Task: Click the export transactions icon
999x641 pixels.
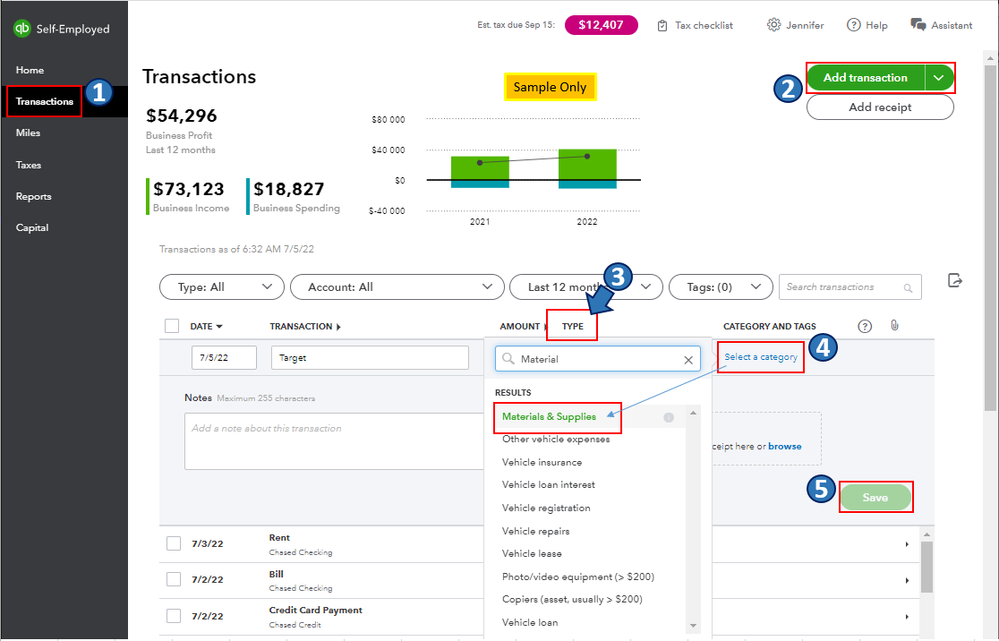Action: [x=955, y=282]
